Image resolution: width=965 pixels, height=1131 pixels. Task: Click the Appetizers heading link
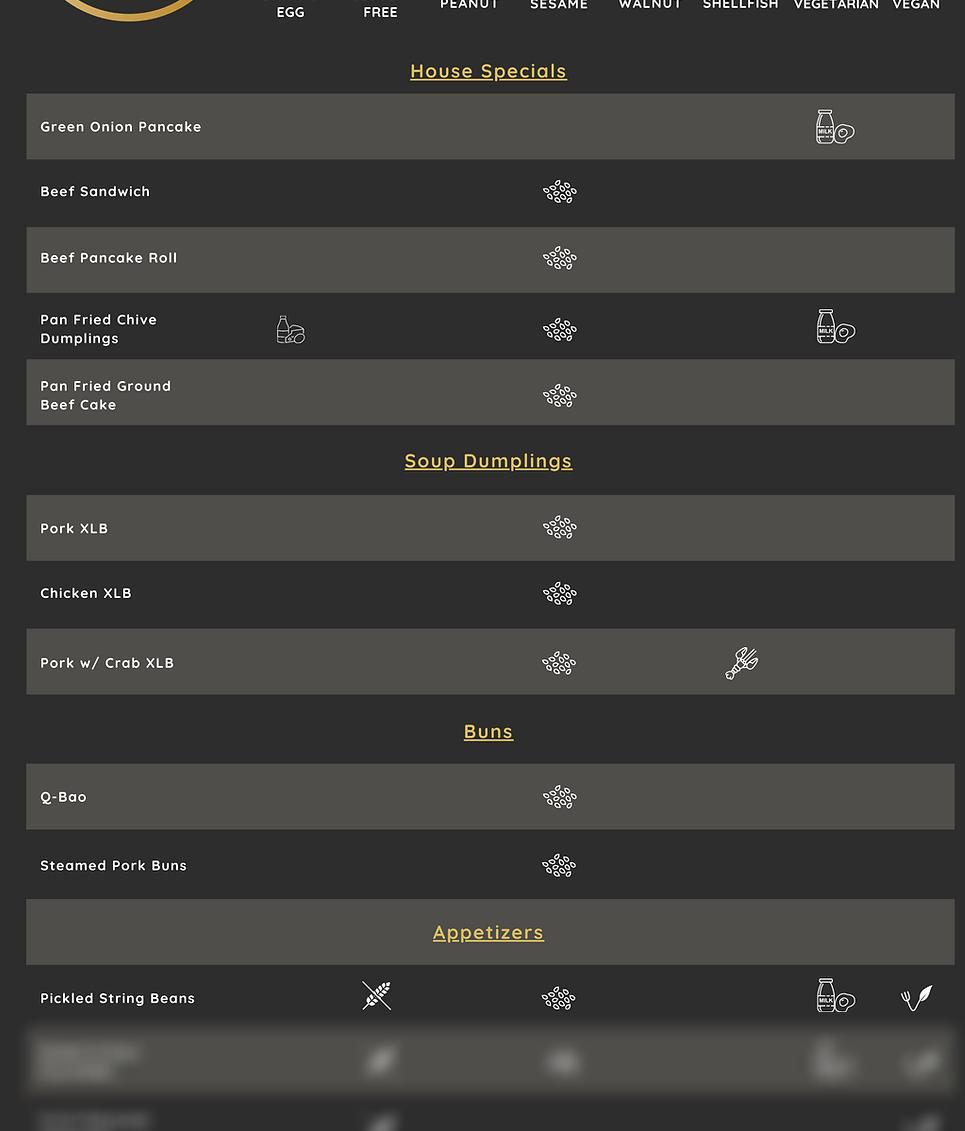488,932
